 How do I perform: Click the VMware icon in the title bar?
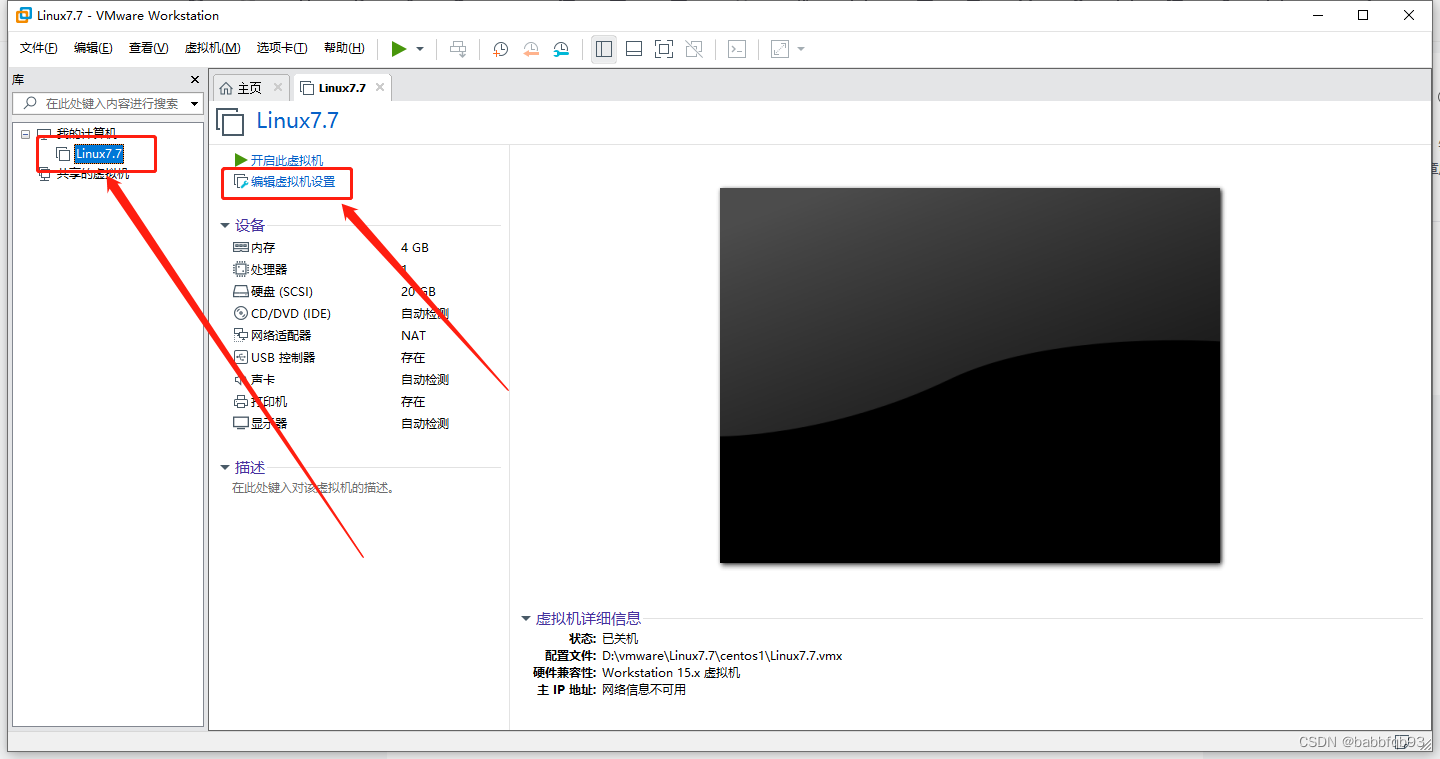24,15
